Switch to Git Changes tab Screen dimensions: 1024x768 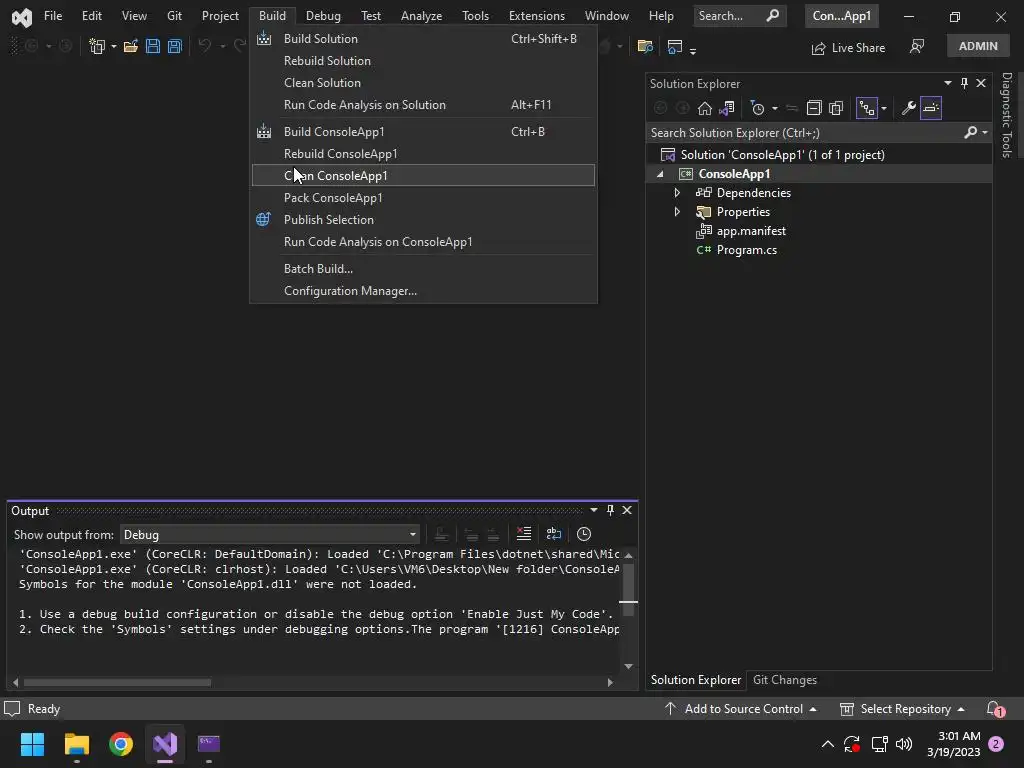click(784, 680)
